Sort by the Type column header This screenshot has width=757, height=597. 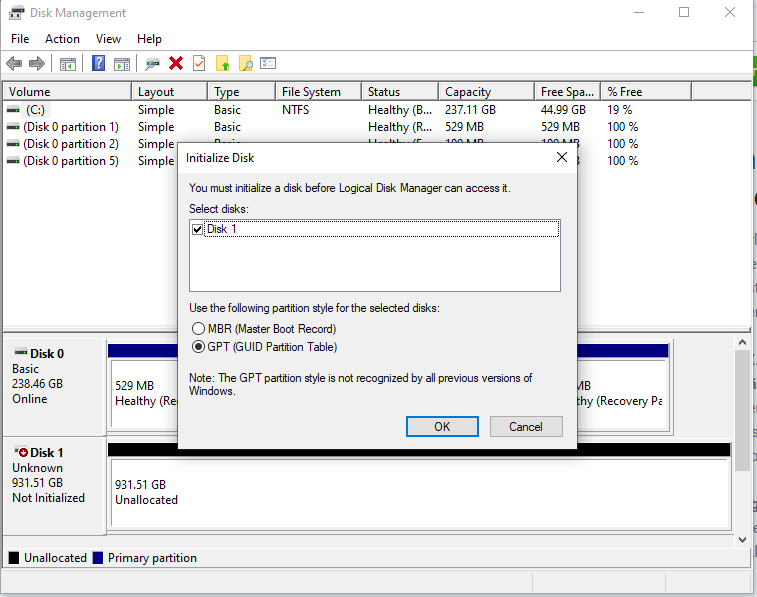[x=242, y=92]
